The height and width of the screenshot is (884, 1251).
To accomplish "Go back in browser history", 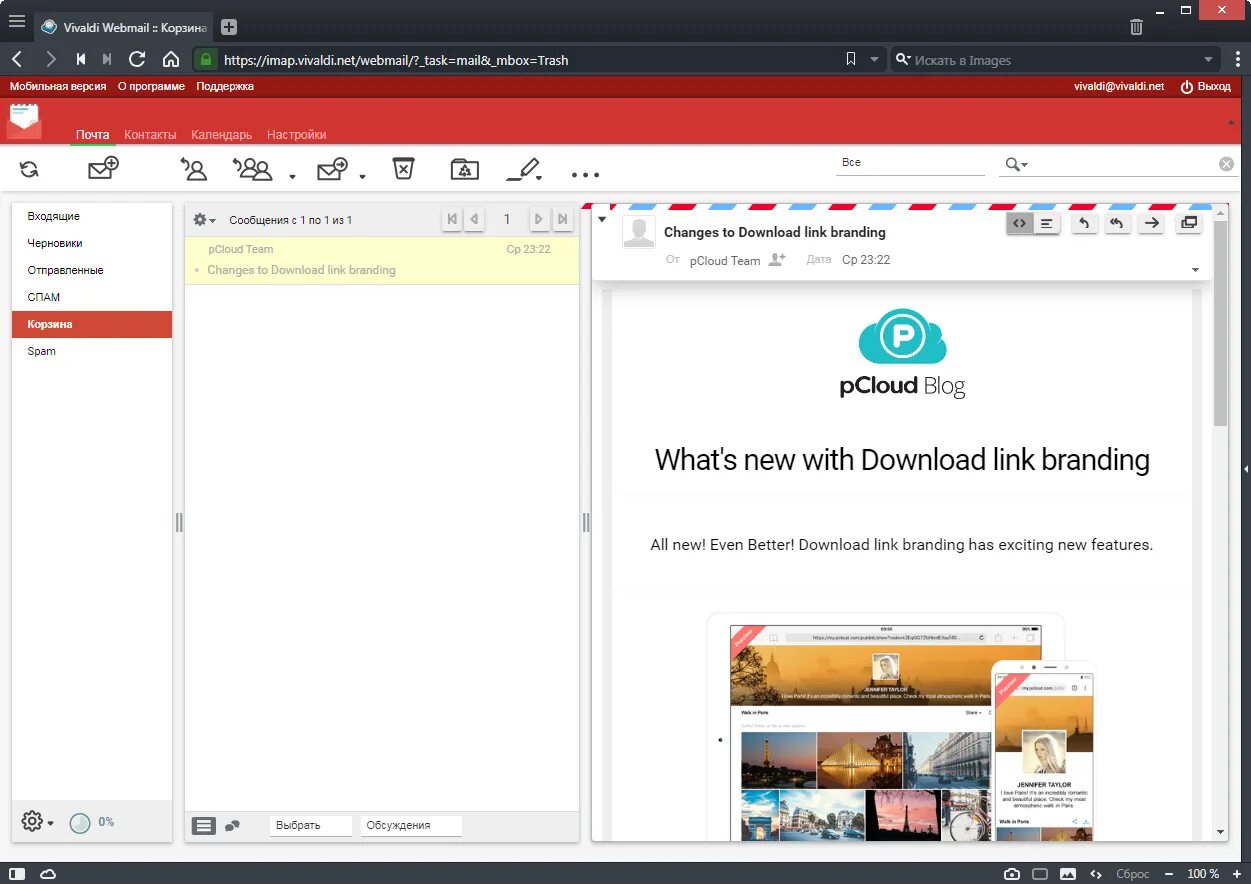I will pyautogui.click(x=17, y=59).
